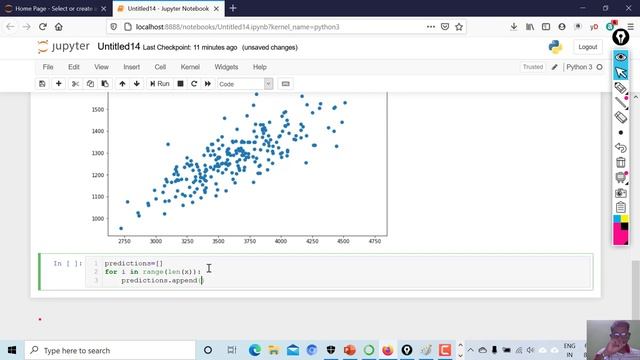Select the annotation cursor pointer tool
This screenshot has height=360, width=640.
[621, 73]
